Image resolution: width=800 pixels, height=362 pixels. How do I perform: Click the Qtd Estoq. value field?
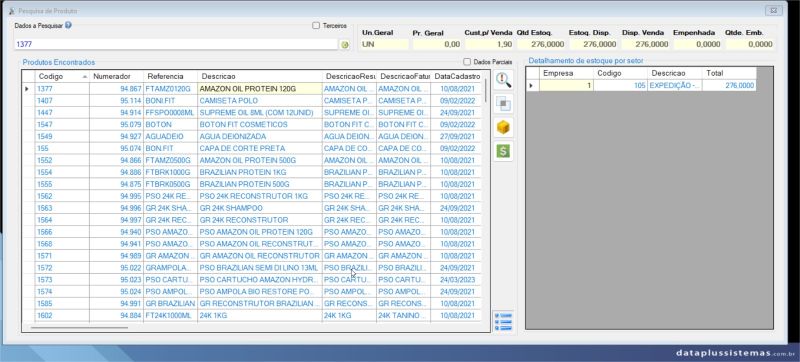click(541, 44)
